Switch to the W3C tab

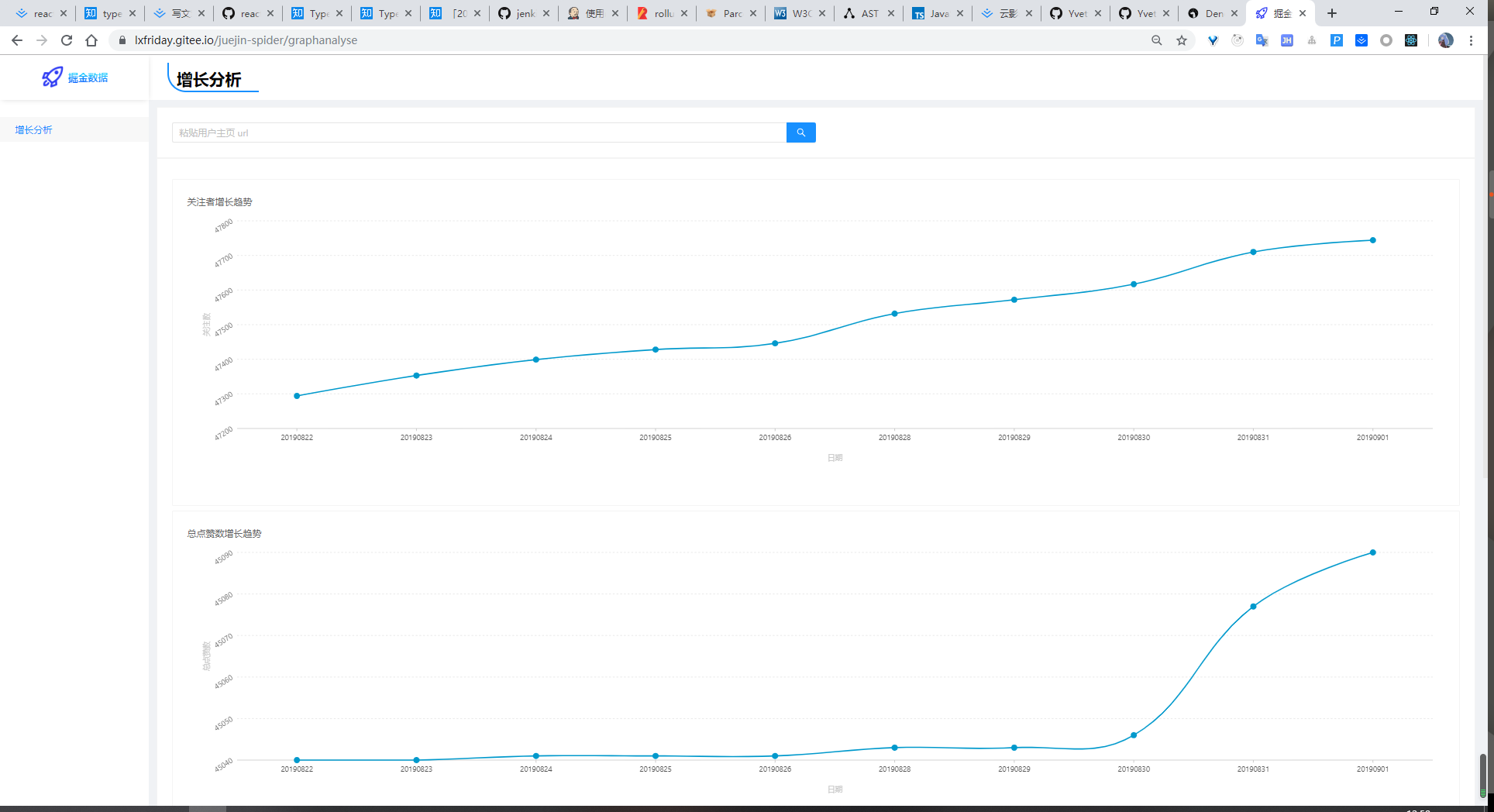coord(800,13)
